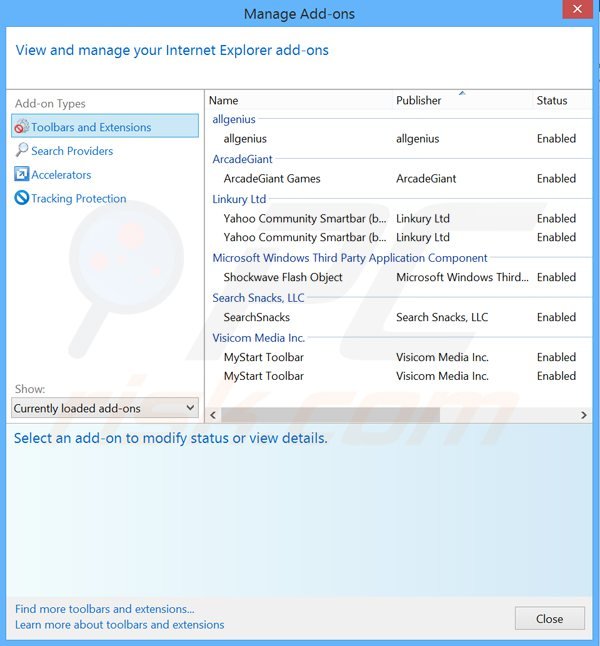Select the Linkury Ltd group header
This screenshot has height=646, width=600.
click(x=239, y=199)
